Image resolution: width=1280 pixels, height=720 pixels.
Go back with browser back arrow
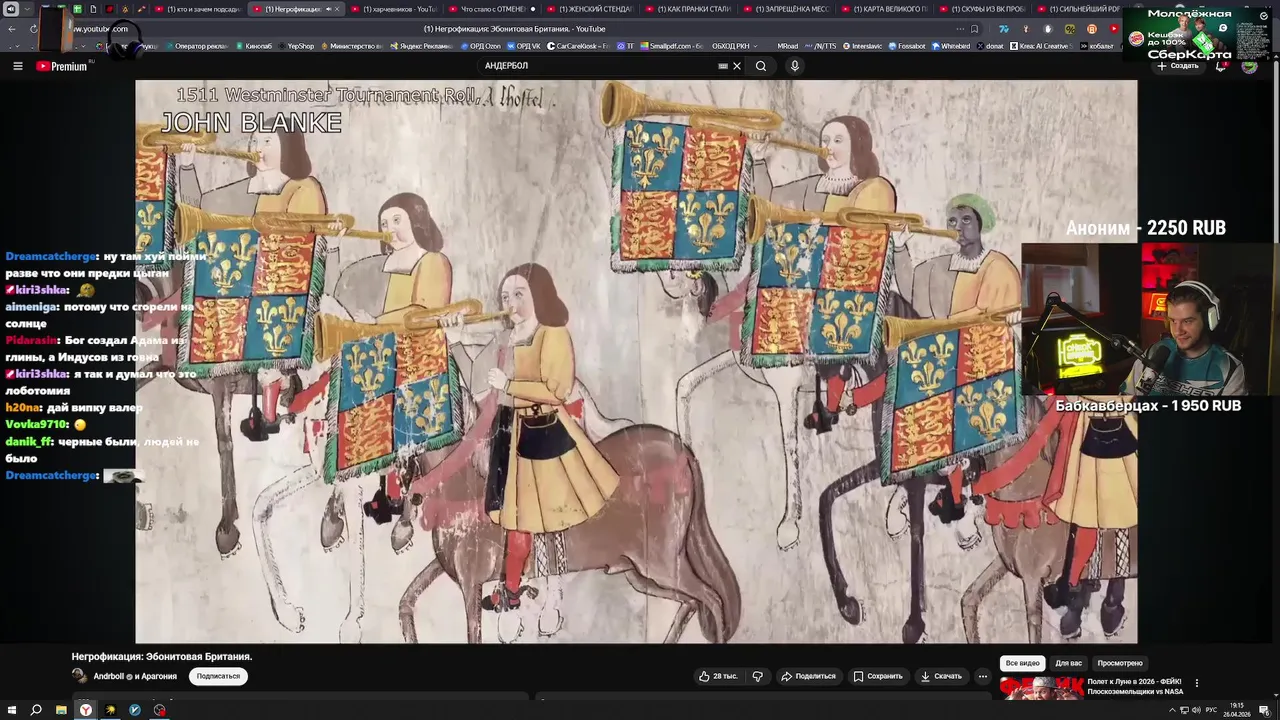click(12, 29)
